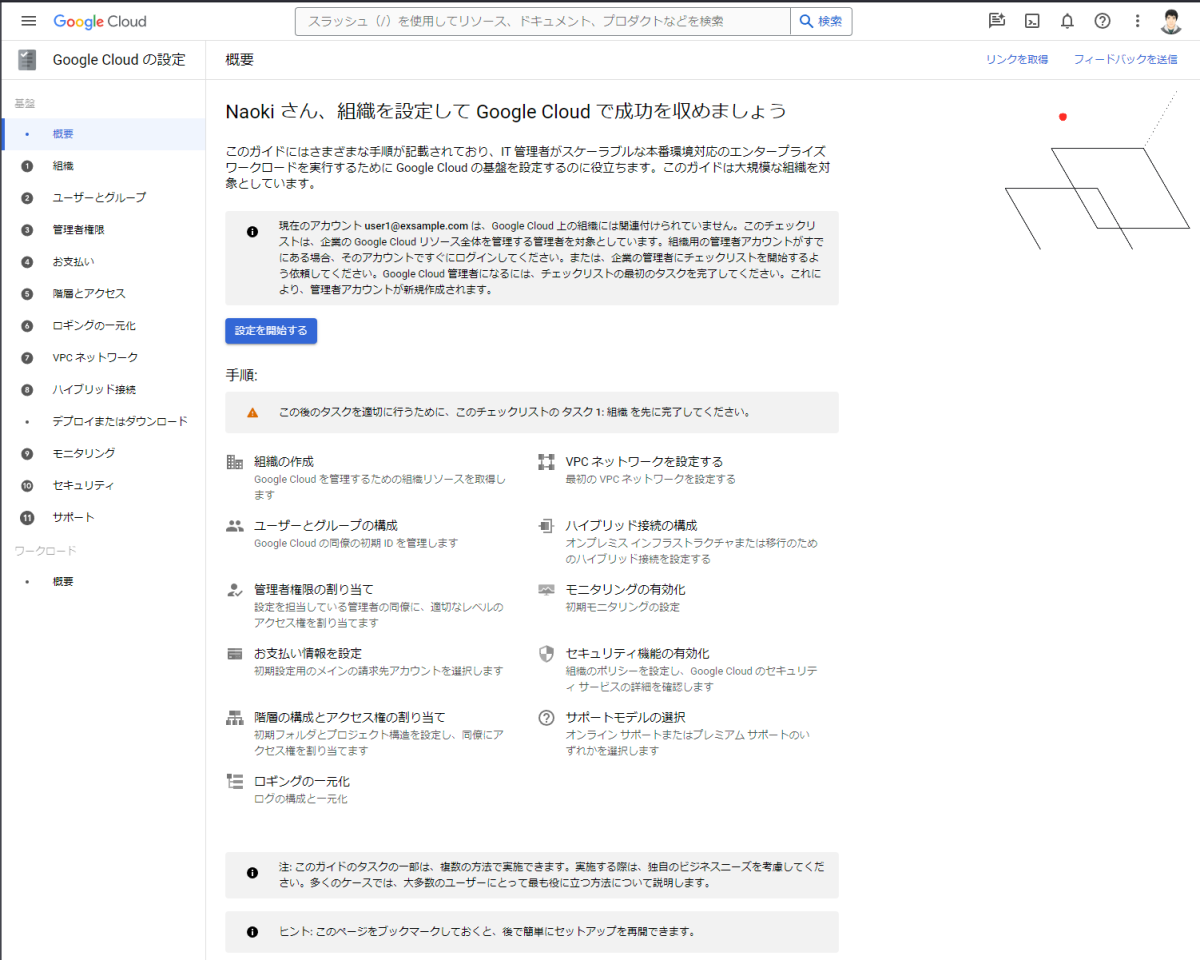Select VPC ネットワーク in sidebar
Image resolution: width=1200 pixels, height=960 pixels.
[103, 358]
